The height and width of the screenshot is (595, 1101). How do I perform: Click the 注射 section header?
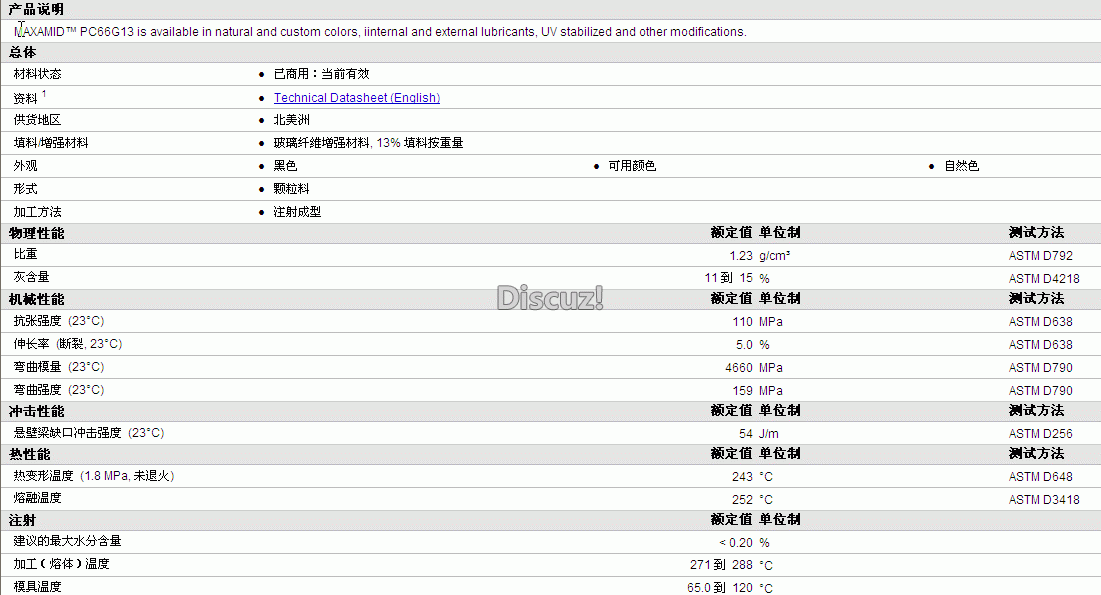click(x=22, y=521)
